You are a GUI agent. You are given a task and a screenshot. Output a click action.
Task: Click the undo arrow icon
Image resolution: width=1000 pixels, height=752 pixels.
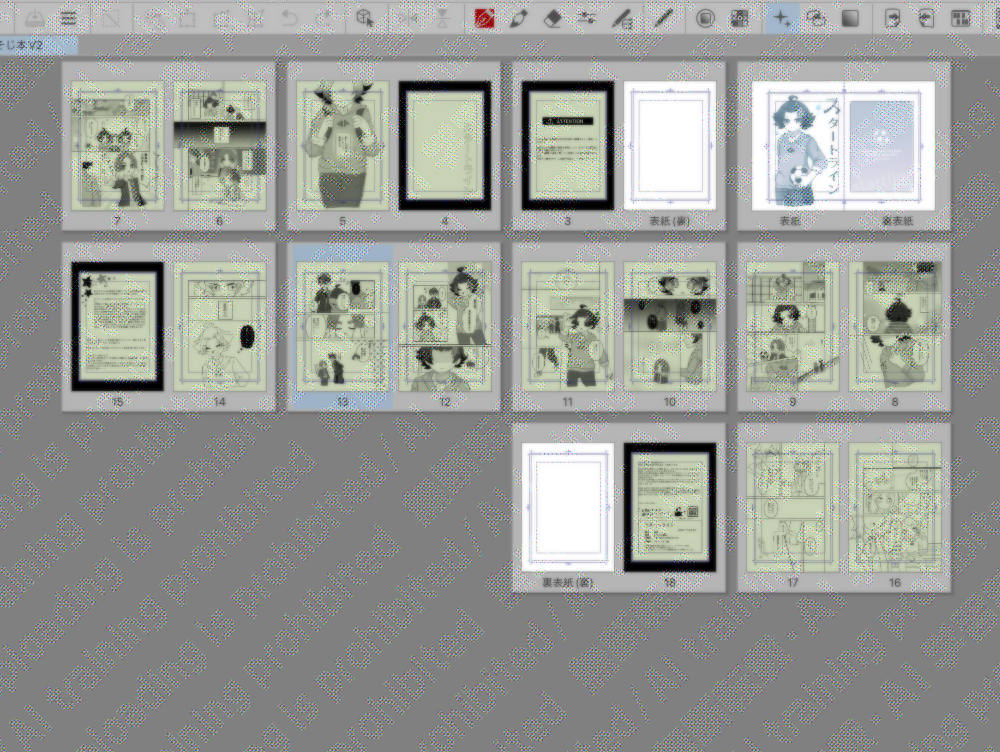pyautogui.click(x=289, y=18)
